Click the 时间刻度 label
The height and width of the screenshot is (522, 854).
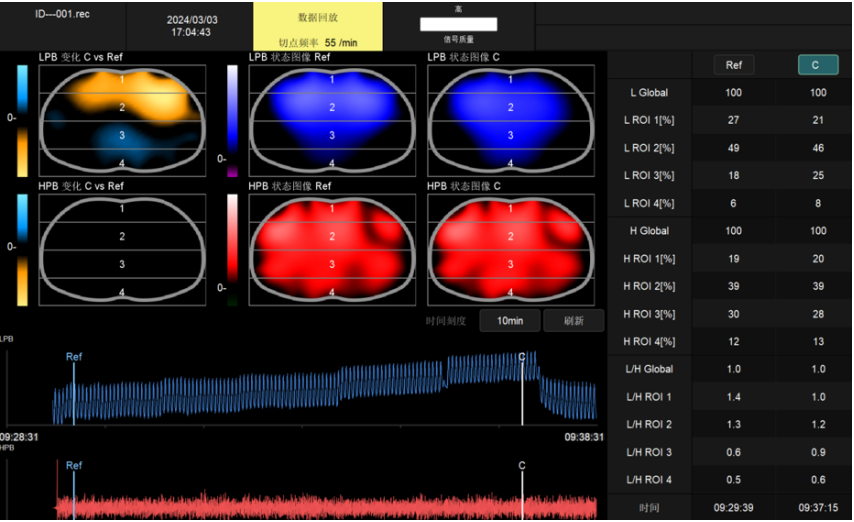point(446,321)
